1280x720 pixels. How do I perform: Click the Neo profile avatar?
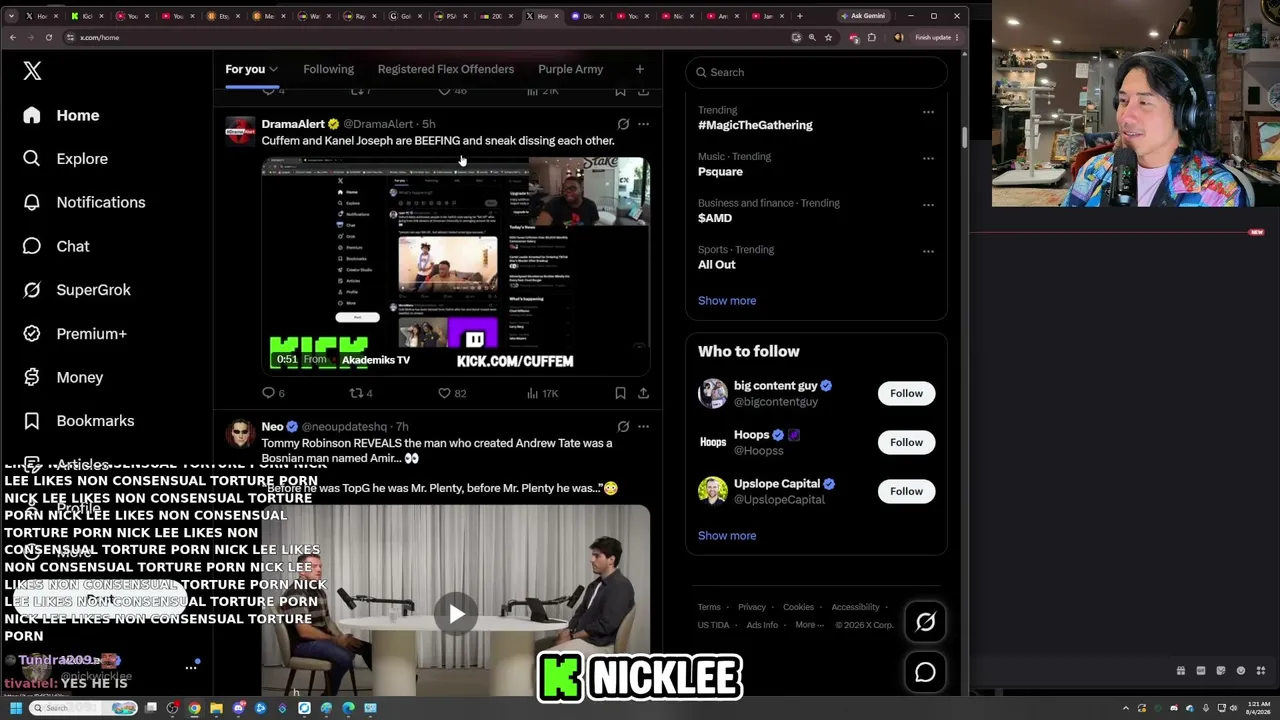point(240,432)
